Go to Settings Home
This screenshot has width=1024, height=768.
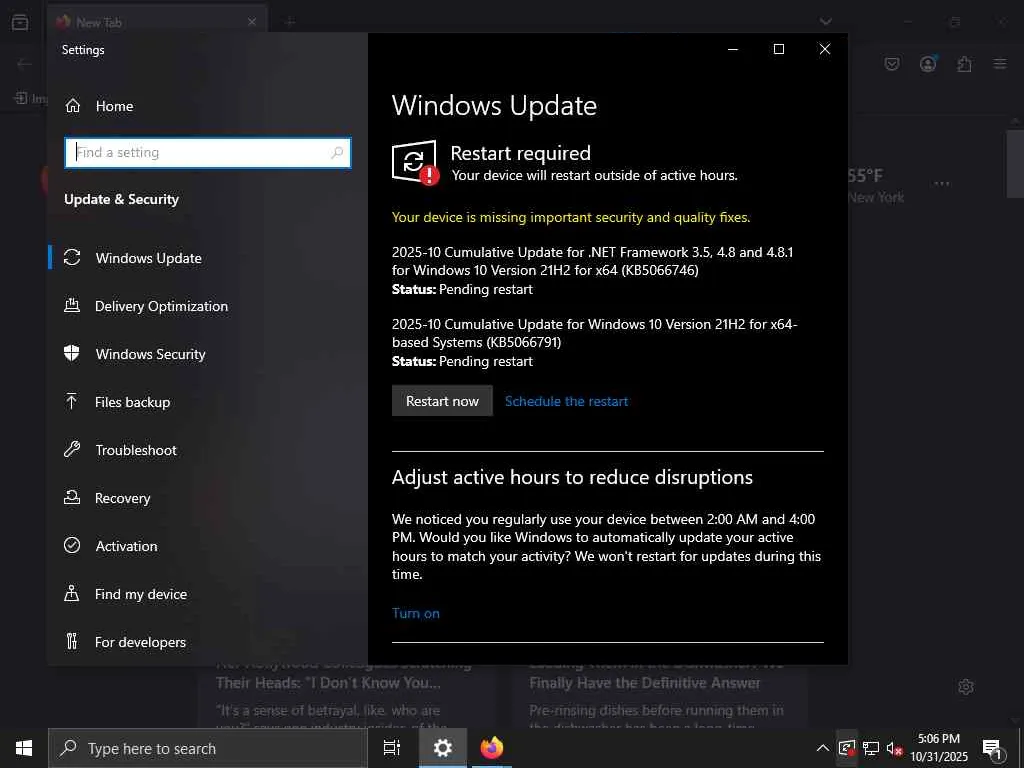coord(99,106)
